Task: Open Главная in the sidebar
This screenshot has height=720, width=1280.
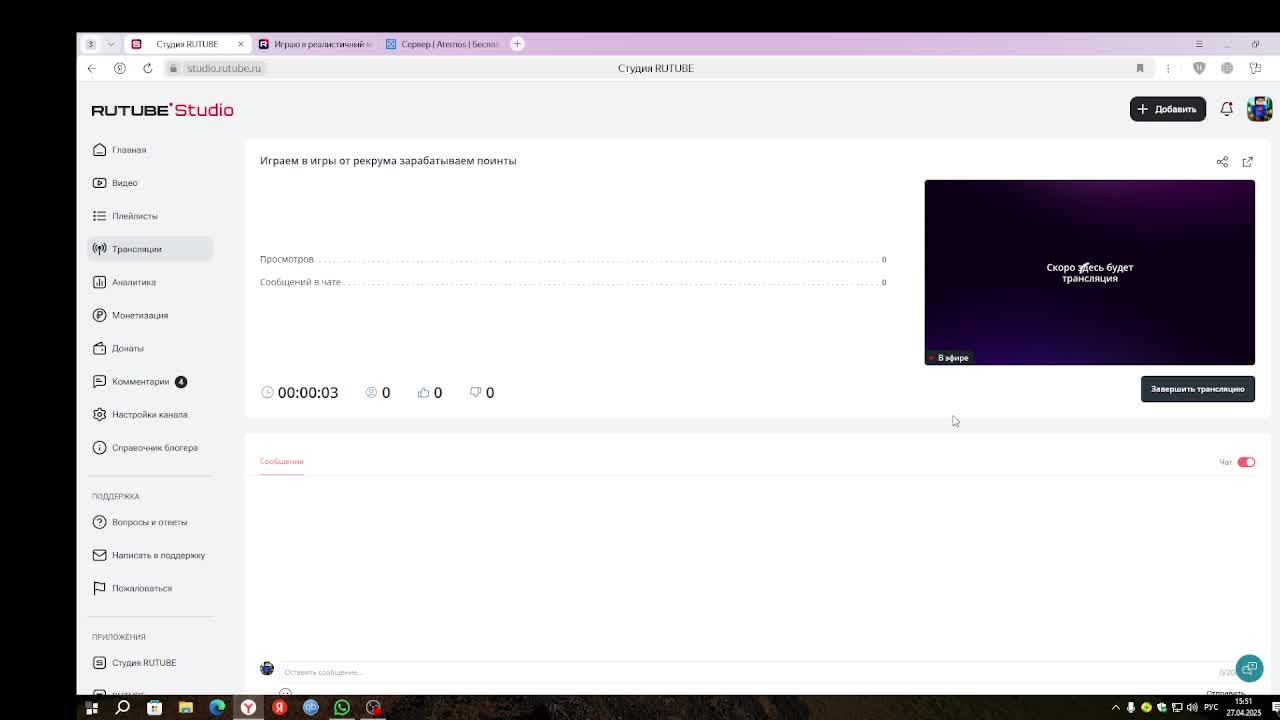Action: point(150,150)
